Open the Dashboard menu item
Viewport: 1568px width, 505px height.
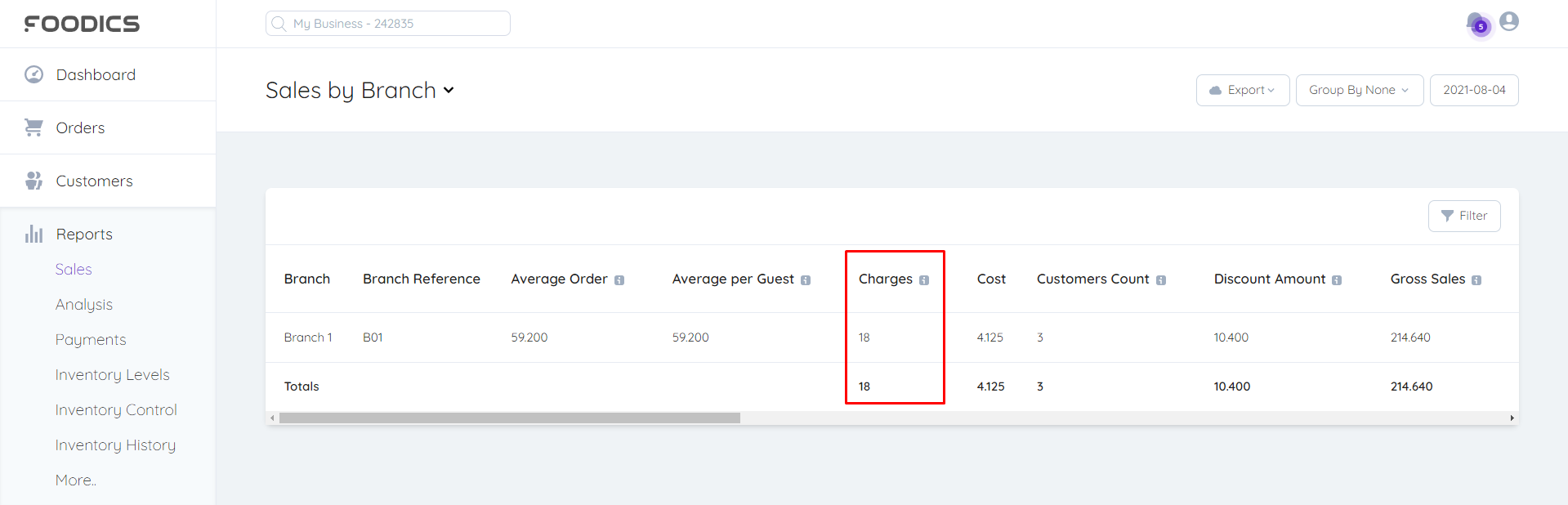96,74
